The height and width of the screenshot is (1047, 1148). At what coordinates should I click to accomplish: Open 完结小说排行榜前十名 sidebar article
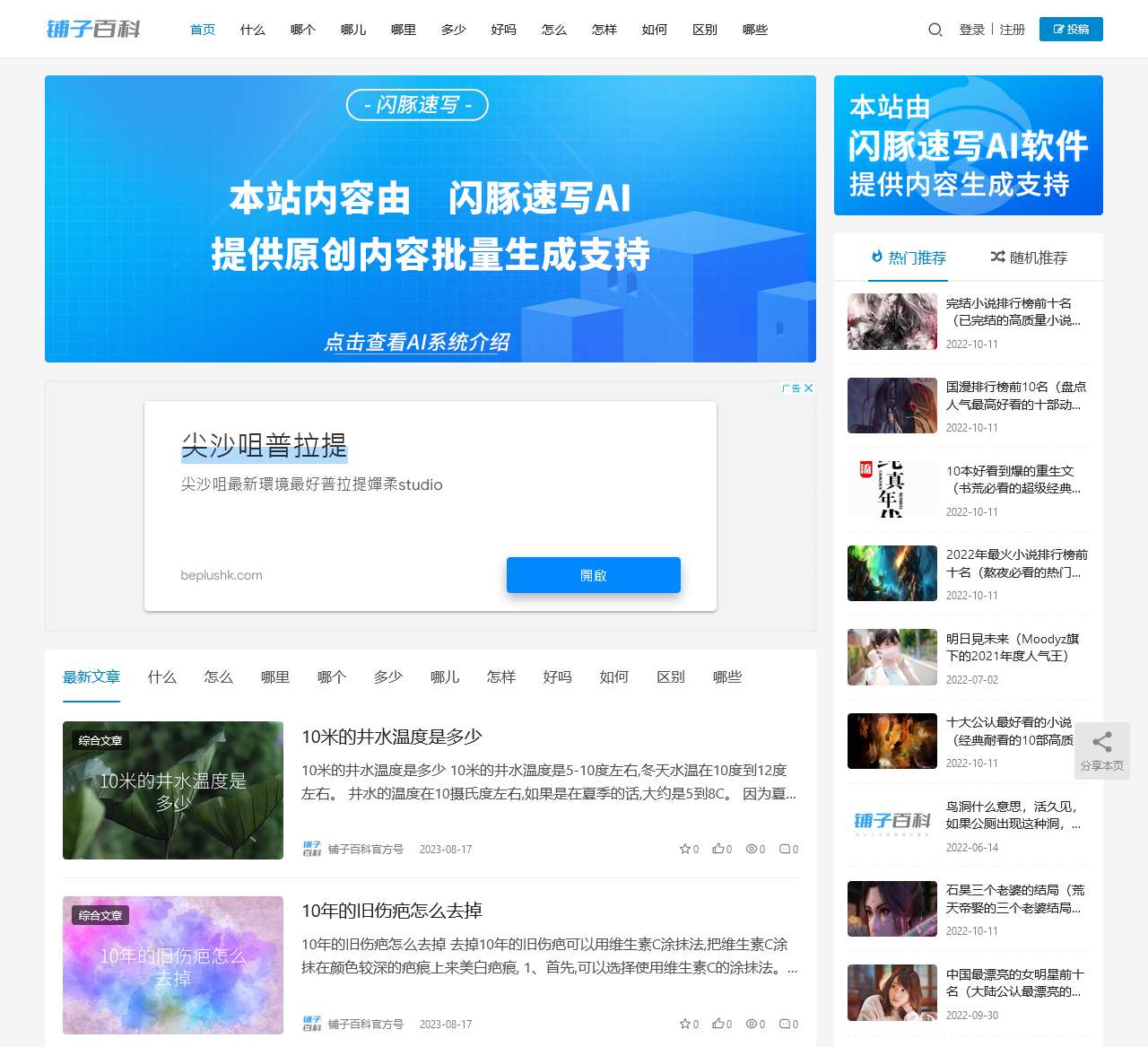[x=1013, y=311]
